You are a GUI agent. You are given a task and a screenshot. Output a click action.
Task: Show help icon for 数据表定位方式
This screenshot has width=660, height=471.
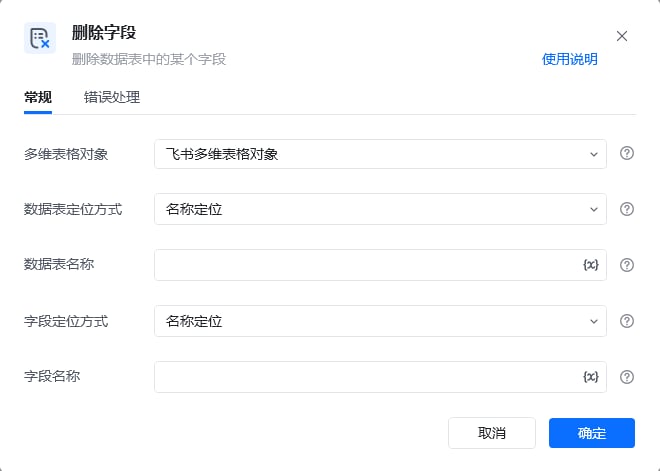tap(627, 209)
